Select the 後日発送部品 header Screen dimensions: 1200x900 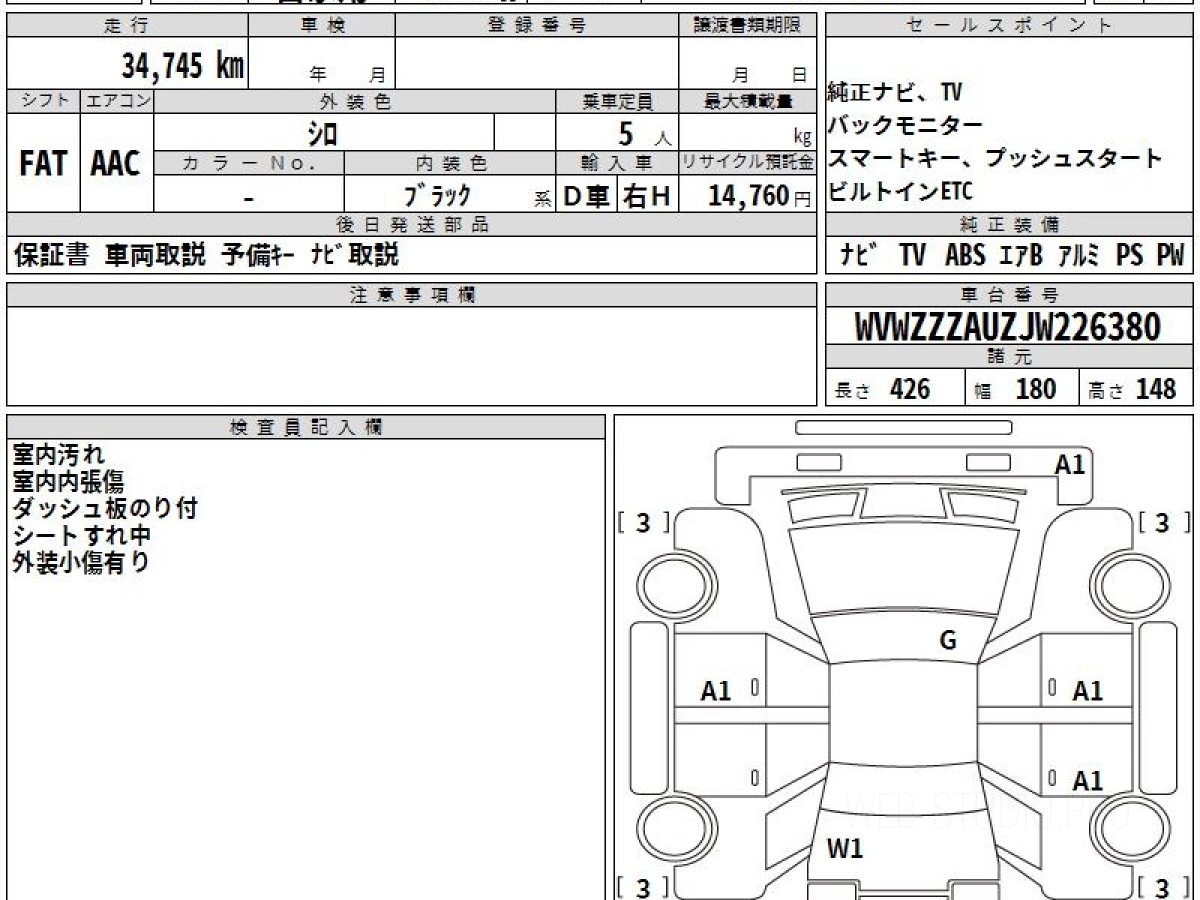tap(412, 224)
